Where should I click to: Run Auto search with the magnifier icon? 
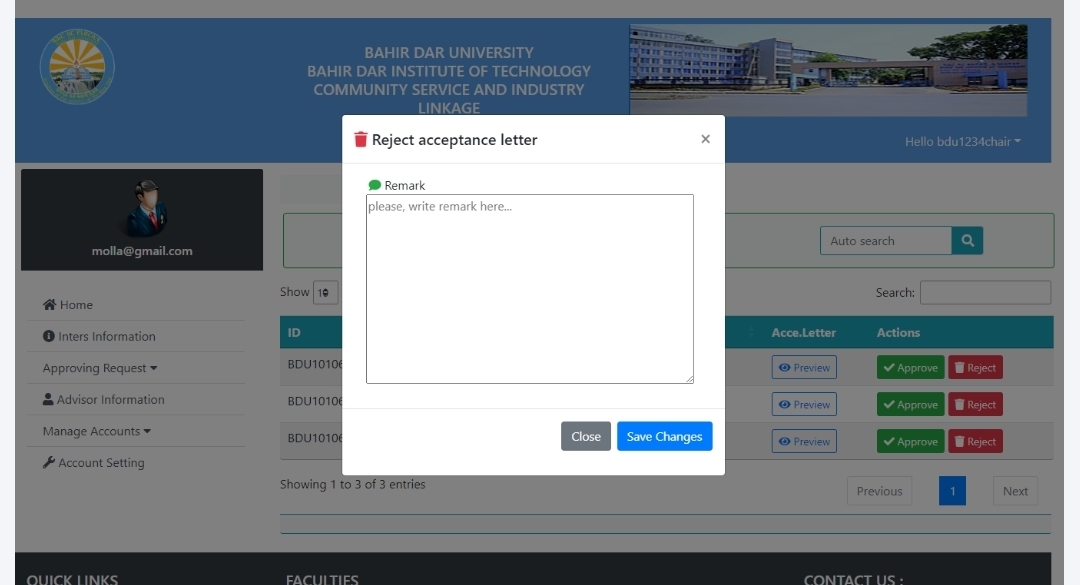[967, 240]
